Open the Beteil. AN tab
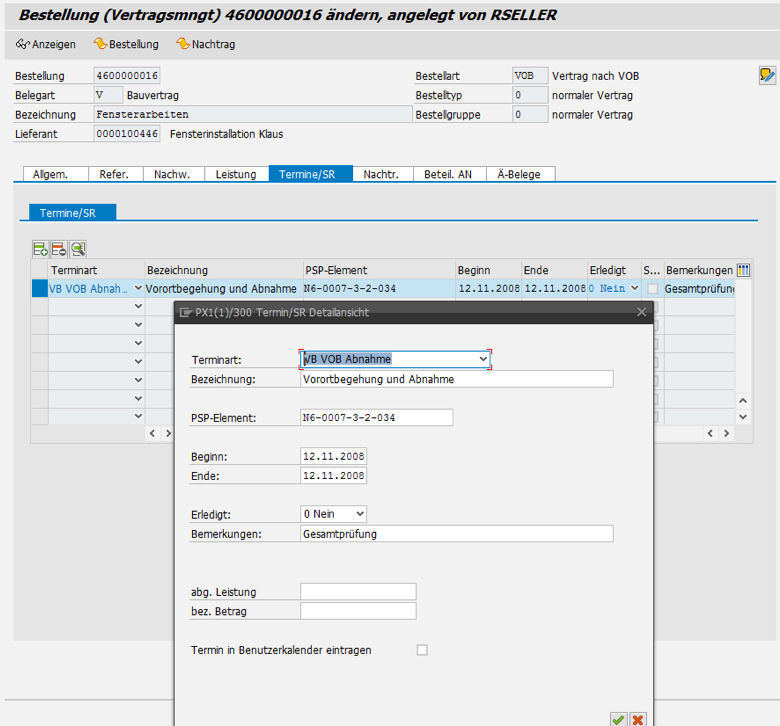This screenshot has width=780, height=726. pyautogui.click(x=448, y=174)
